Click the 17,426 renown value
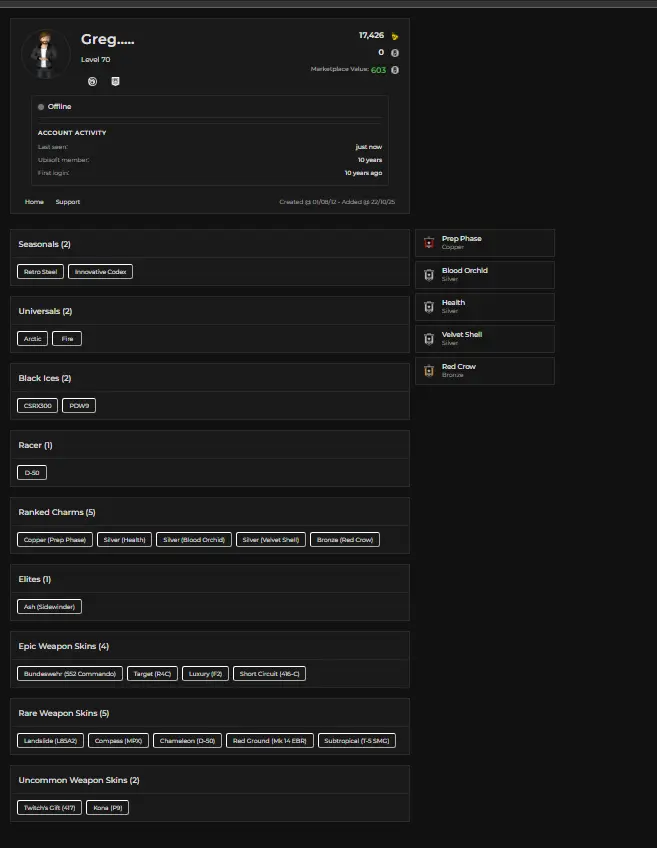This screenshot has width=657, height=848. click(371, 36)
